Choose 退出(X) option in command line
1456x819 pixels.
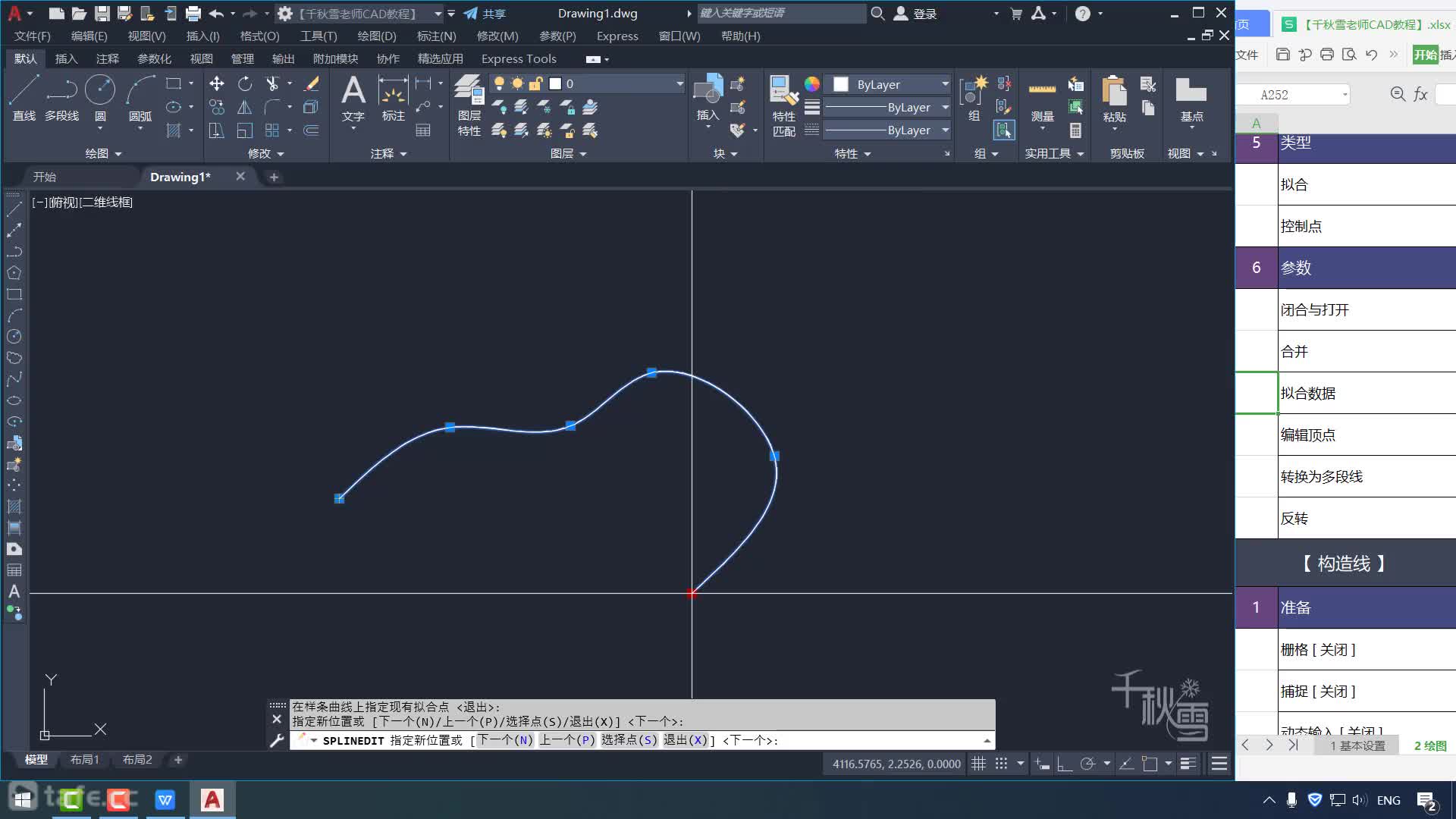[x=686, y=740]
